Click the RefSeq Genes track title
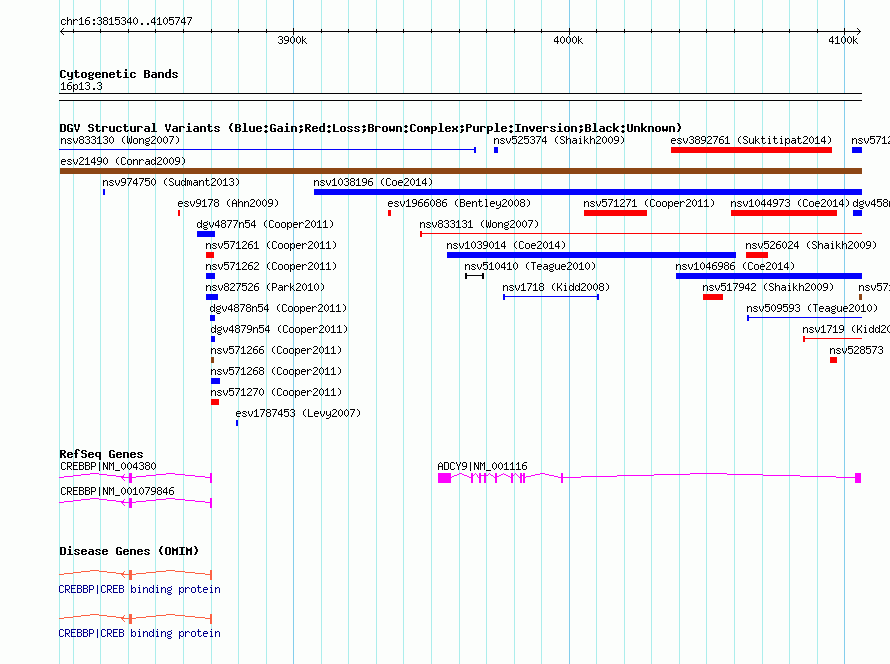Image resolution: width=890 pixels, height=664 pixels. 101,454
